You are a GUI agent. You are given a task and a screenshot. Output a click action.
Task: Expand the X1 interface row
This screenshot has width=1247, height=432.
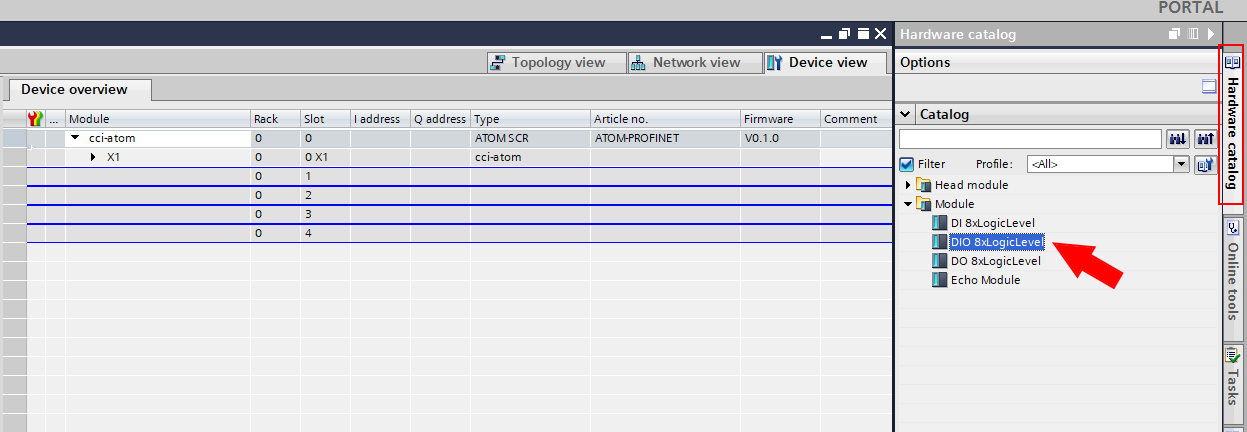(x=94, y=157)
